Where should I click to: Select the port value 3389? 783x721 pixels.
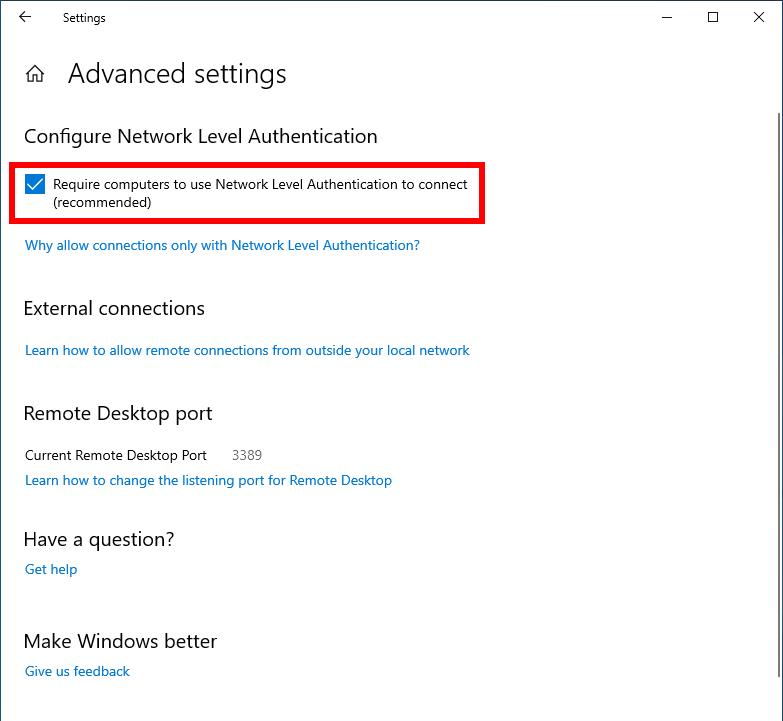[247, 455]
